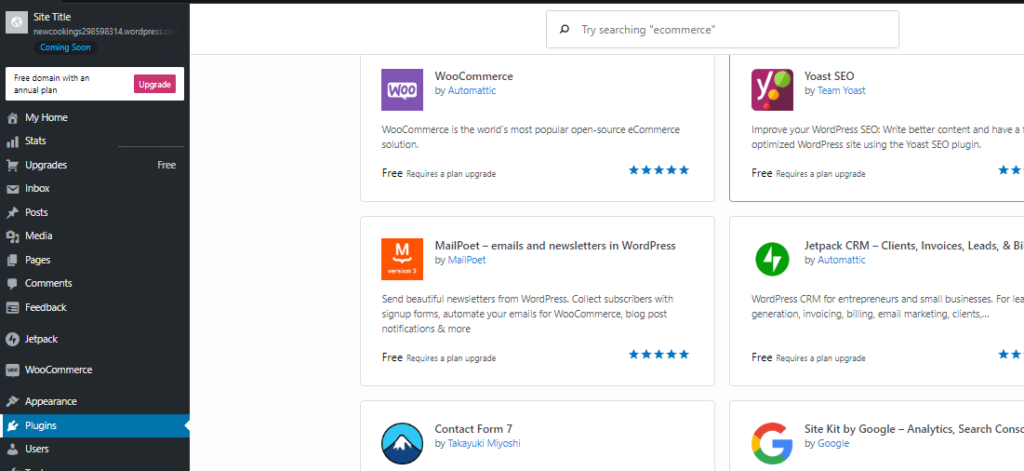Open the Team Yoast author link
1024x471 pixels.
[842, 91]
